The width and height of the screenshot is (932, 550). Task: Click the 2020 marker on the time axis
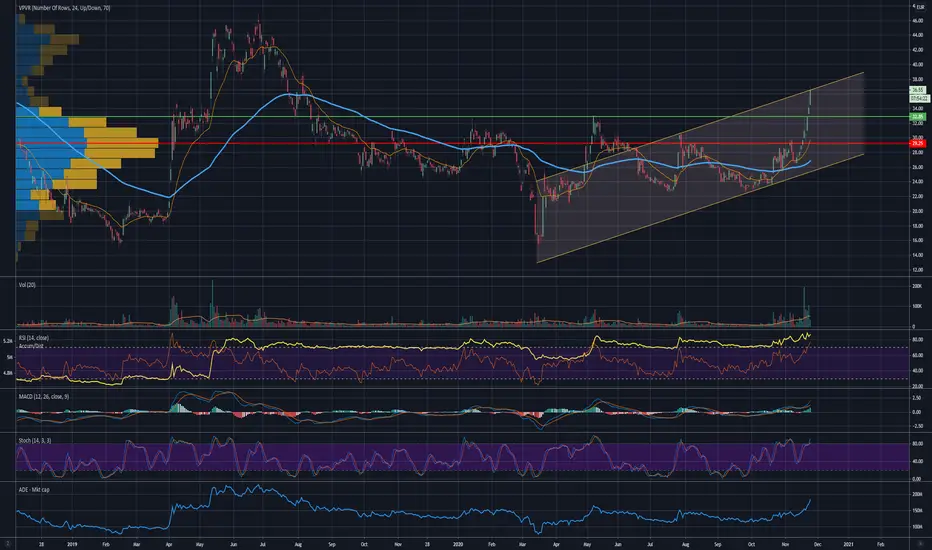458,544
